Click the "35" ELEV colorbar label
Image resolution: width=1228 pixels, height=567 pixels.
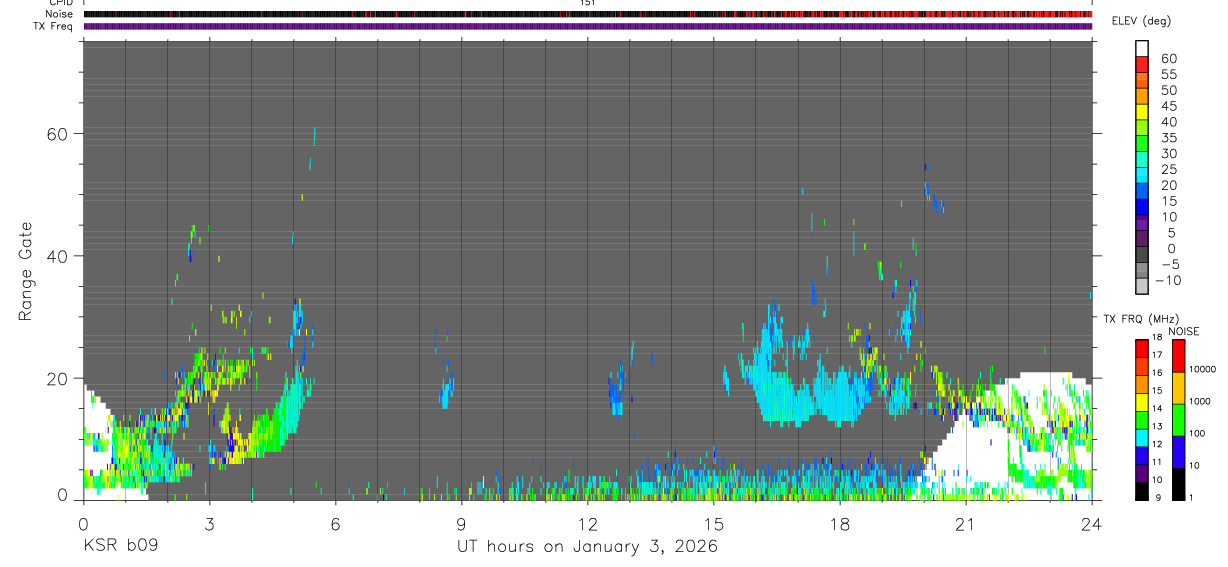(1168, 138)
